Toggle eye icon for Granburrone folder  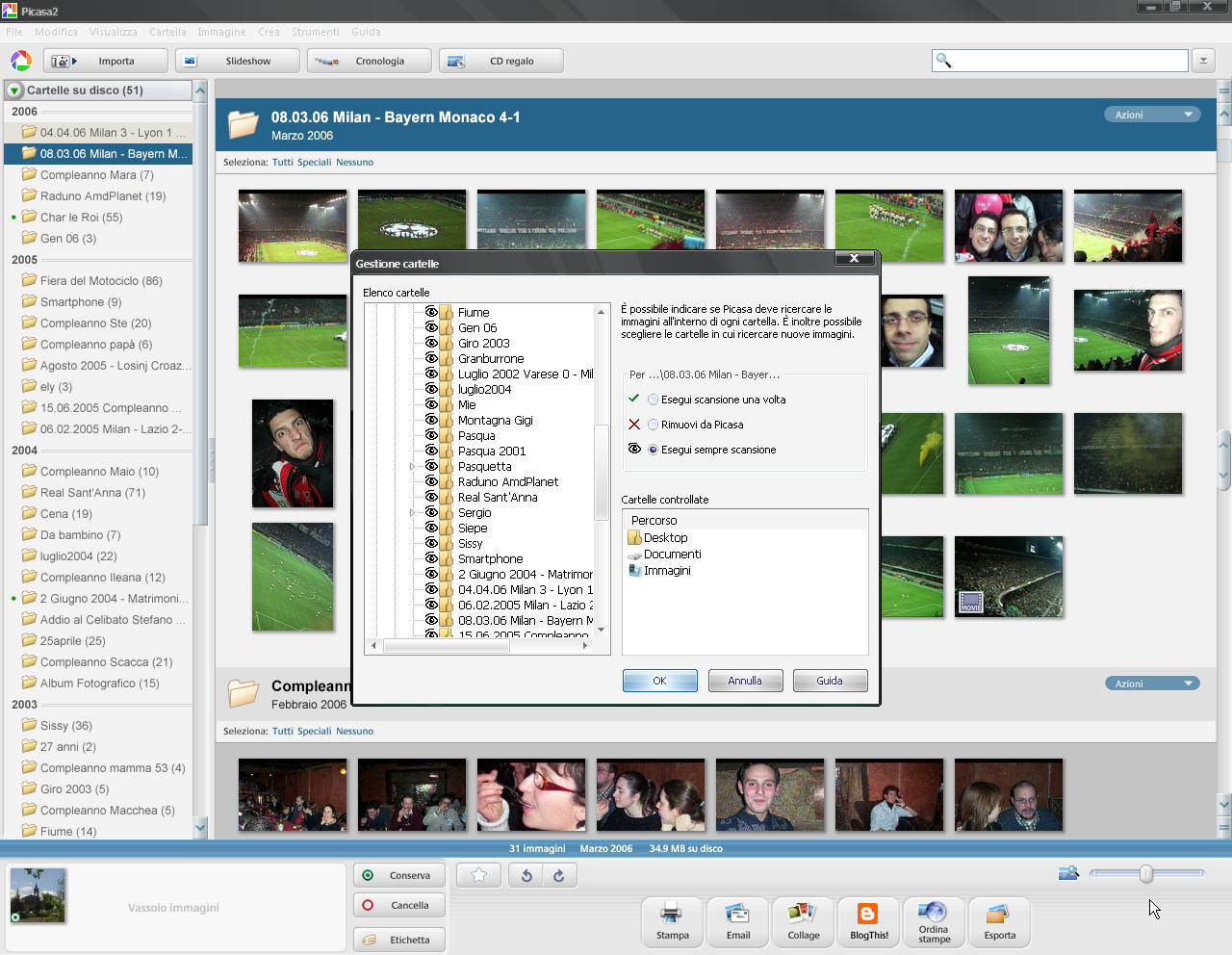pyautogui.click(x=431, y=358)
